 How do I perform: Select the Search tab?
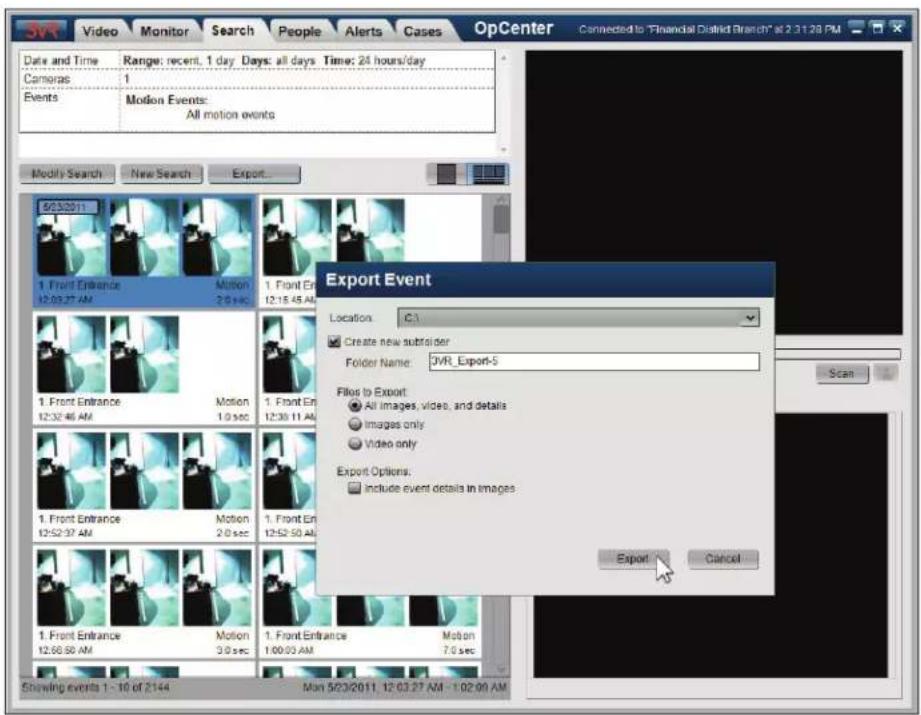pos(233,31)
